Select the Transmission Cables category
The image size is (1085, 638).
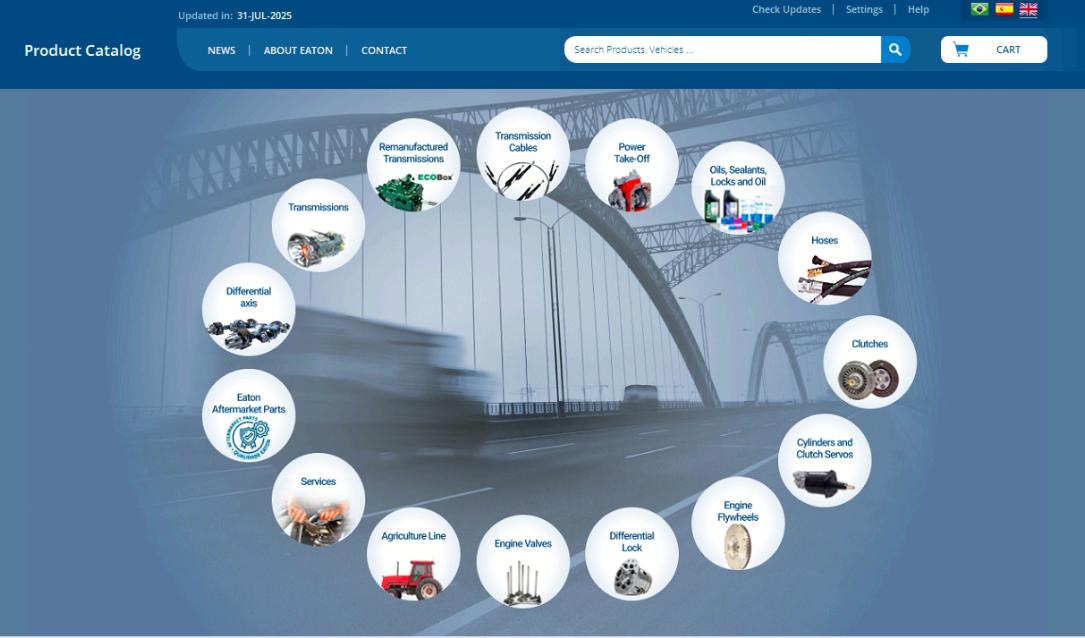[523, 154]
